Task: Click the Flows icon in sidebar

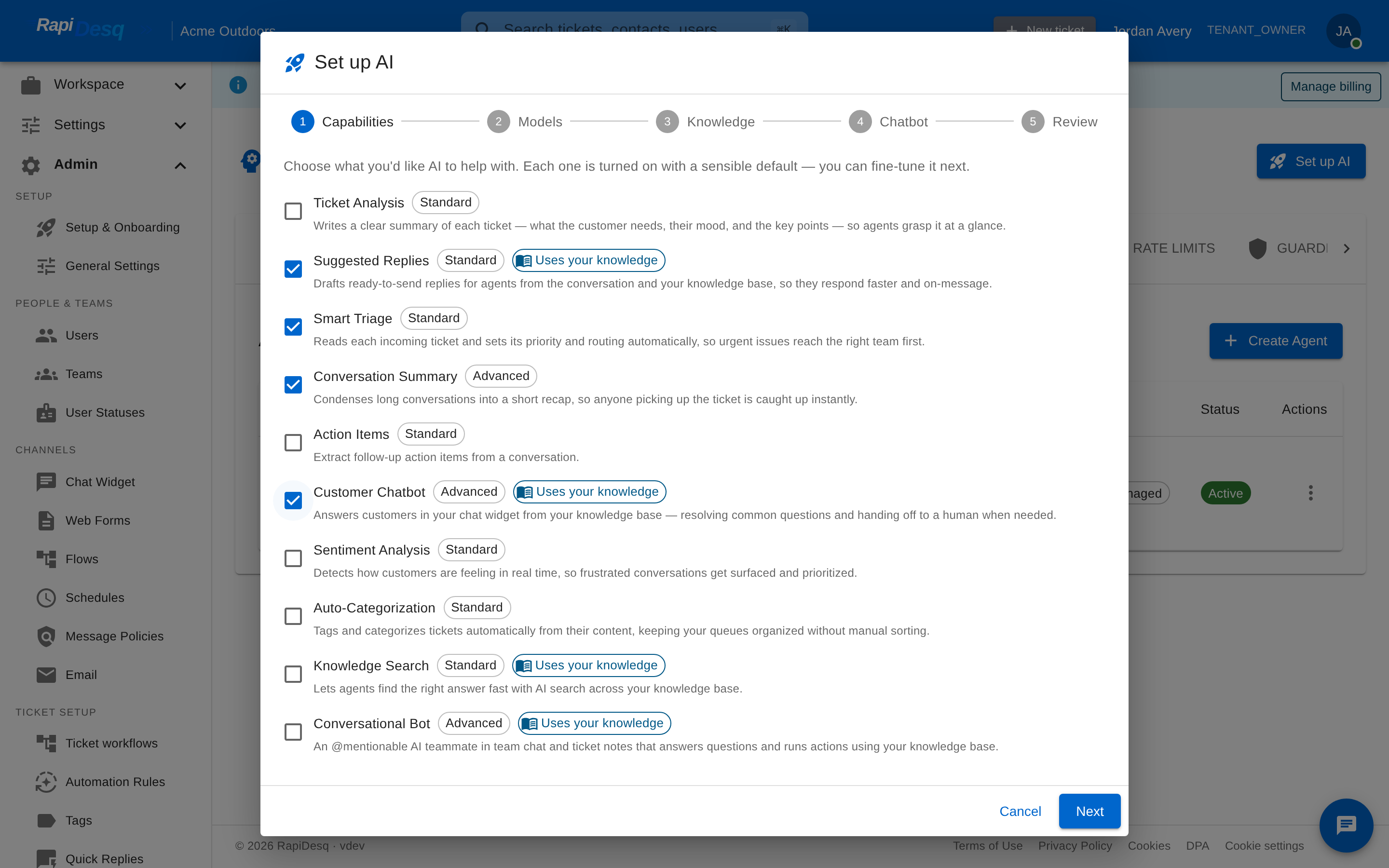Action: 46,558
